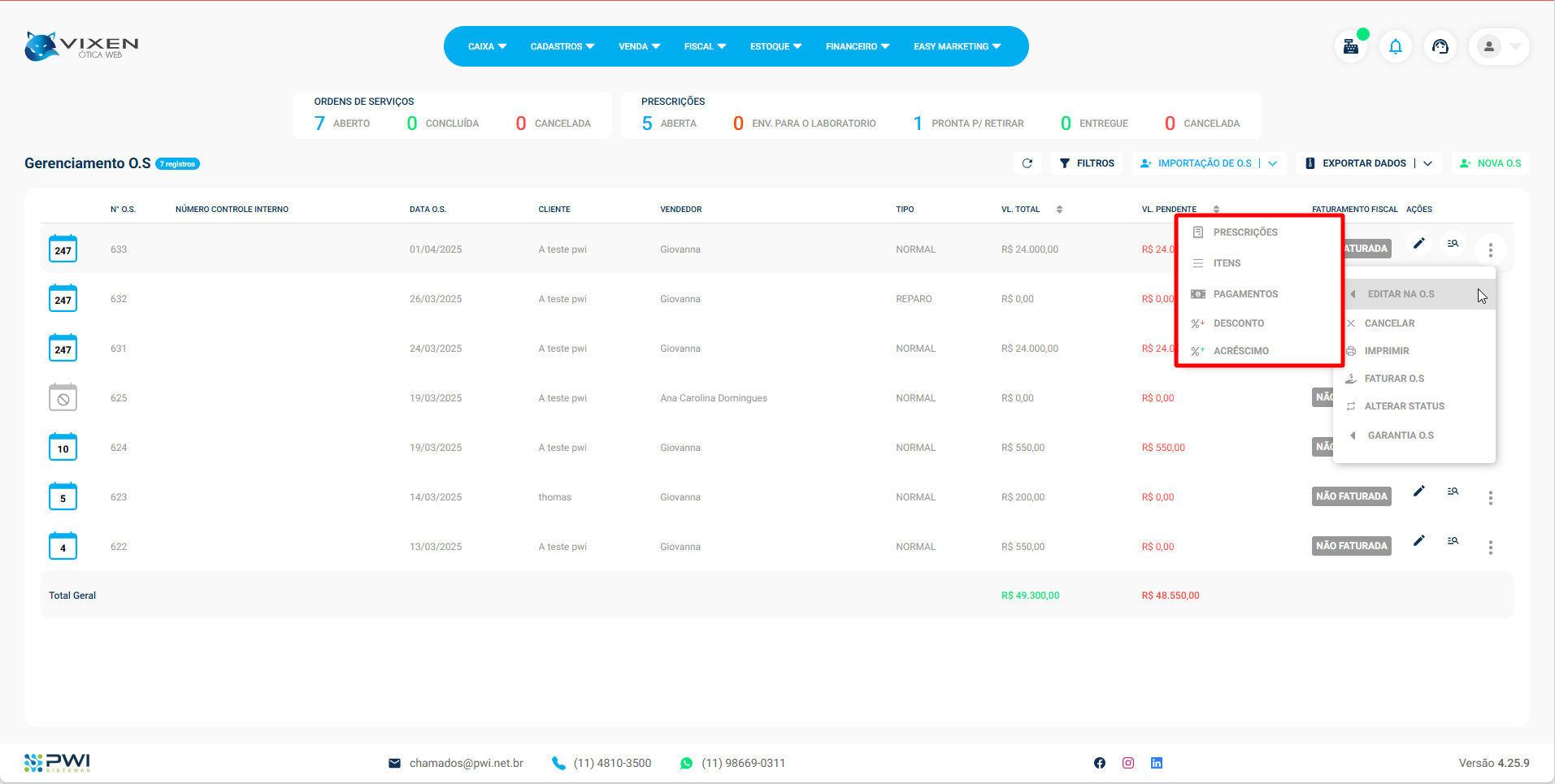
Task: Open three-dot actions menu for O.S 623
Action: (1490, 498)
